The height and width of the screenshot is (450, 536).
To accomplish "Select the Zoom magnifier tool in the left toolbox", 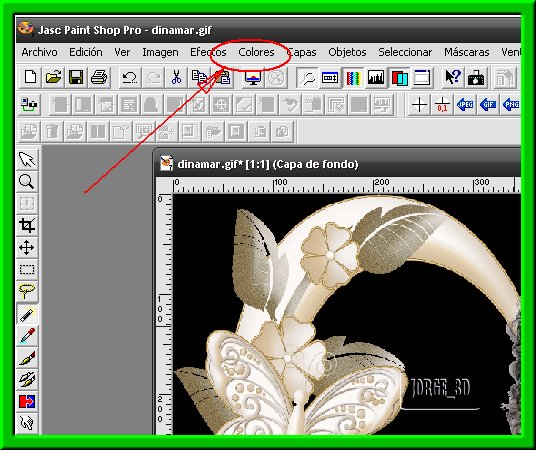I will [27, 181].
